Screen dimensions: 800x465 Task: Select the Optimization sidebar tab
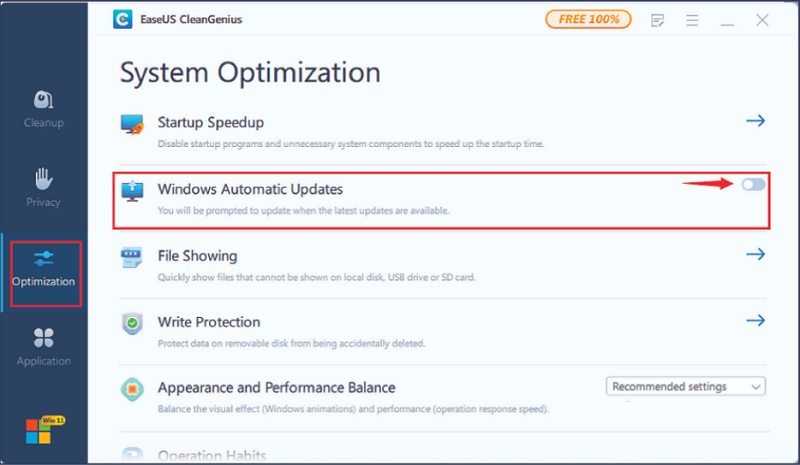[44, 268]
